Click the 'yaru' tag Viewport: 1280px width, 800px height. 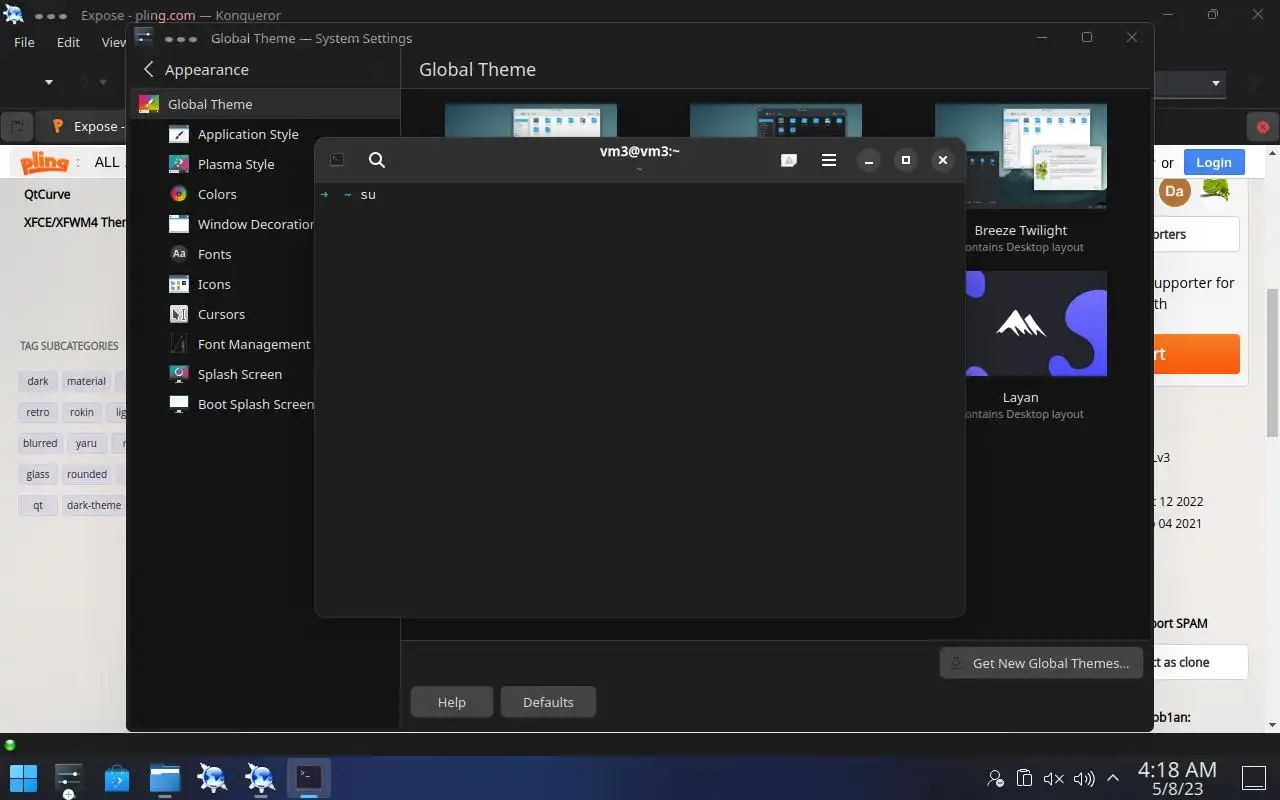point(86,443)
